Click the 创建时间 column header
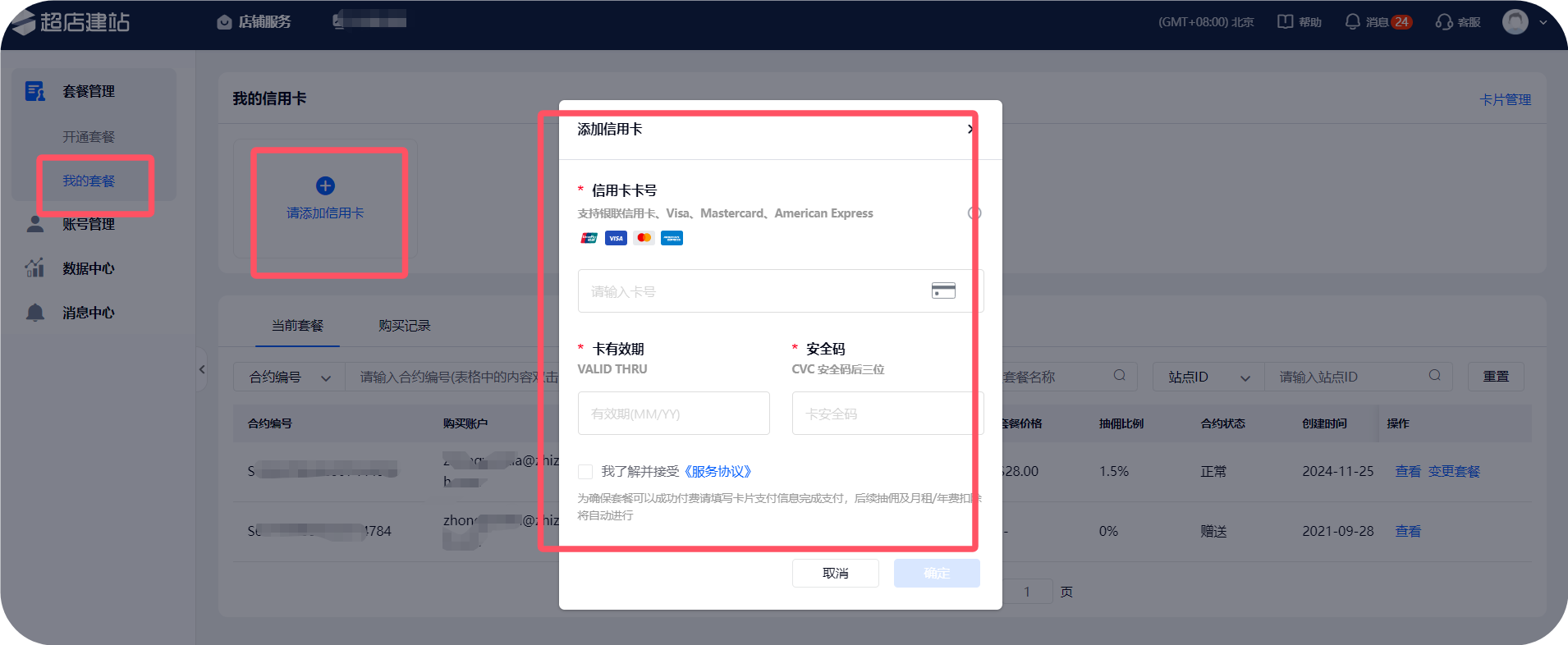 [1324, 423]
